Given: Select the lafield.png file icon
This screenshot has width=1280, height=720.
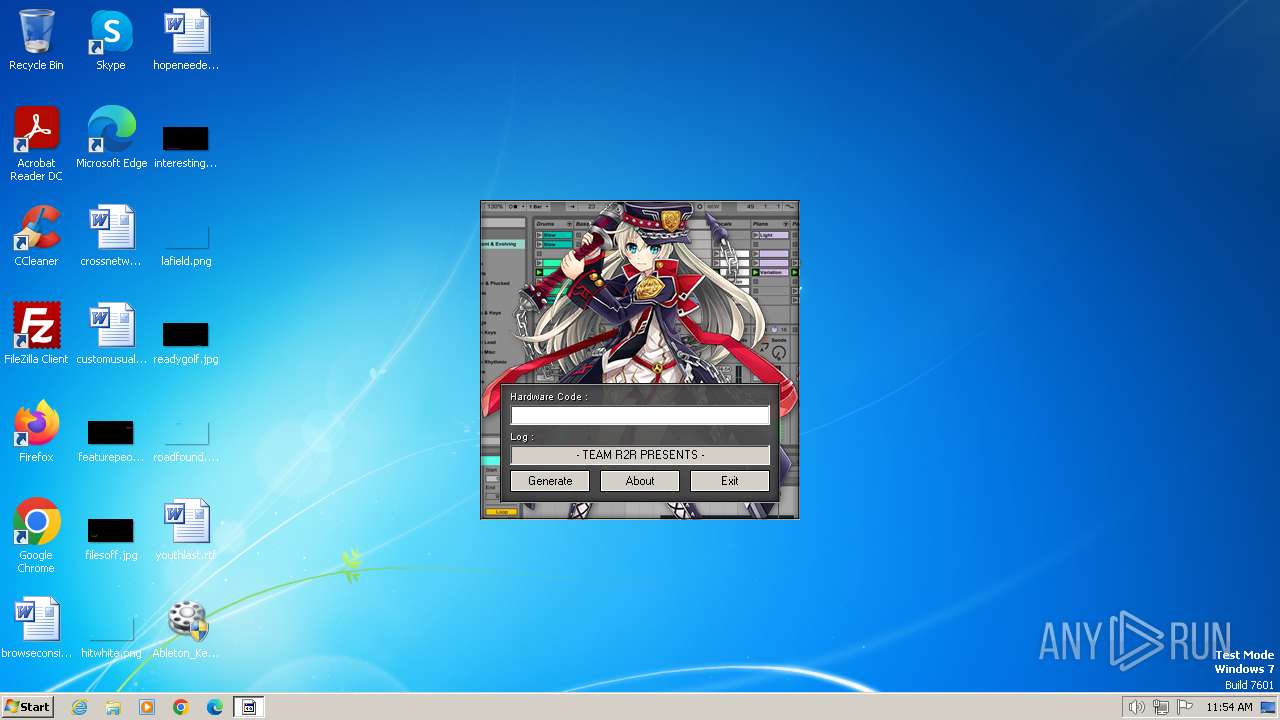Looking at the screenshot, I should click(x=186, y=243).
